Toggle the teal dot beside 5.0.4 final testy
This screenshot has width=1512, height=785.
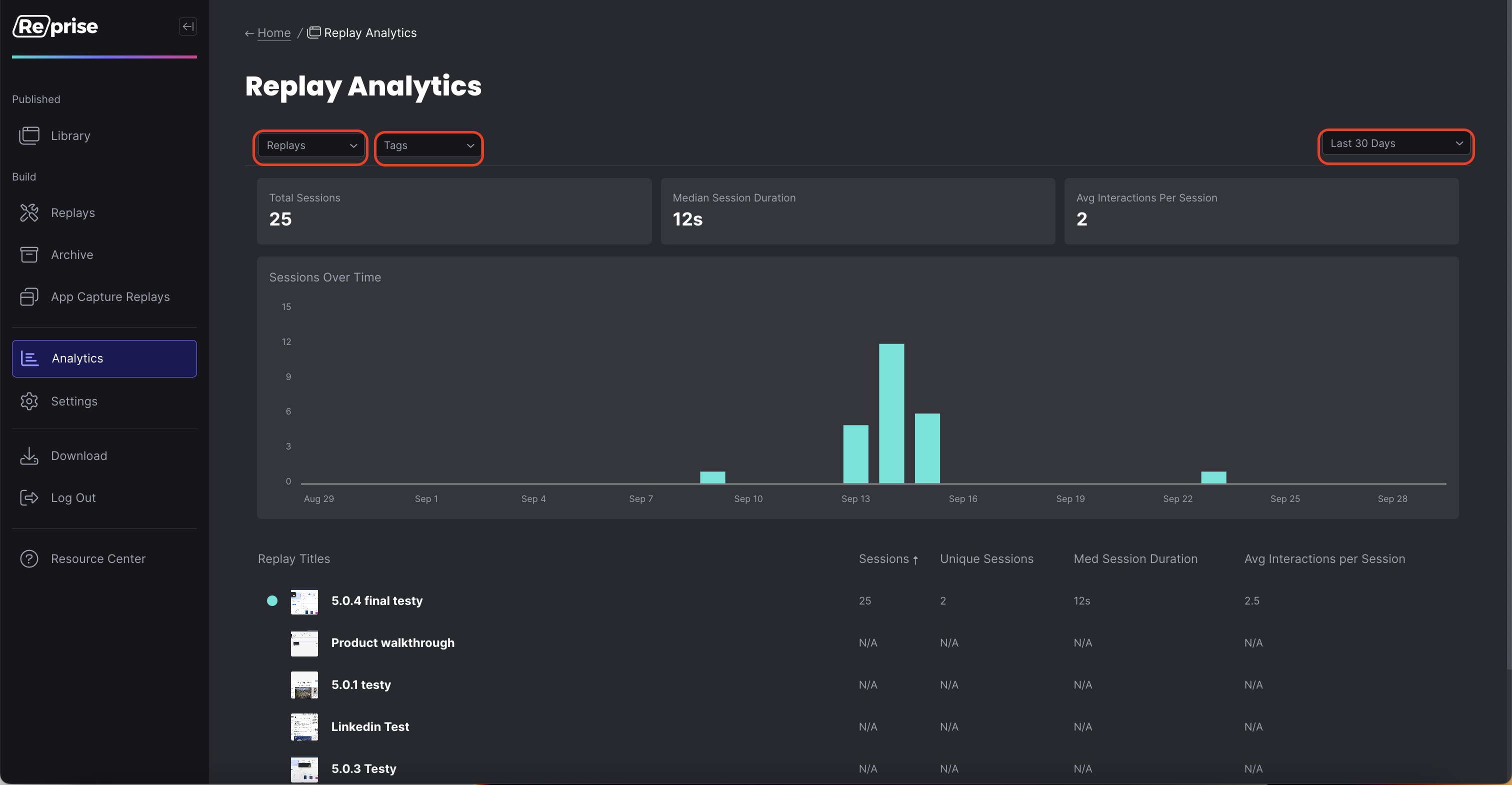[272, 600]
